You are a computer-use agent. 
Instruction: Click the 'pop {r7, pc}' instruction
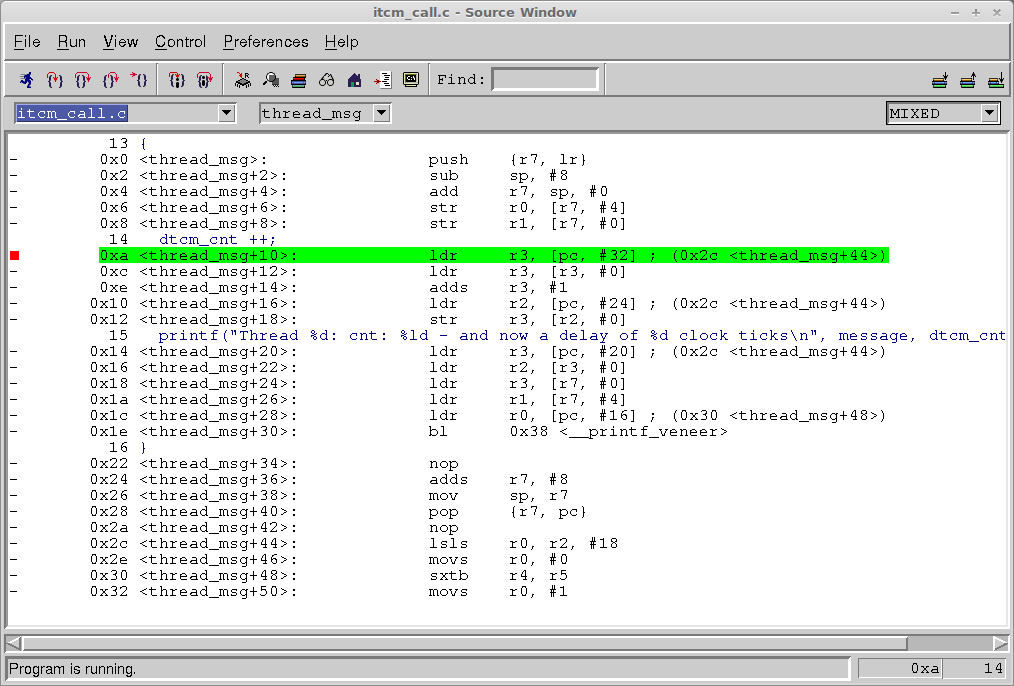[x=508, y=511]
